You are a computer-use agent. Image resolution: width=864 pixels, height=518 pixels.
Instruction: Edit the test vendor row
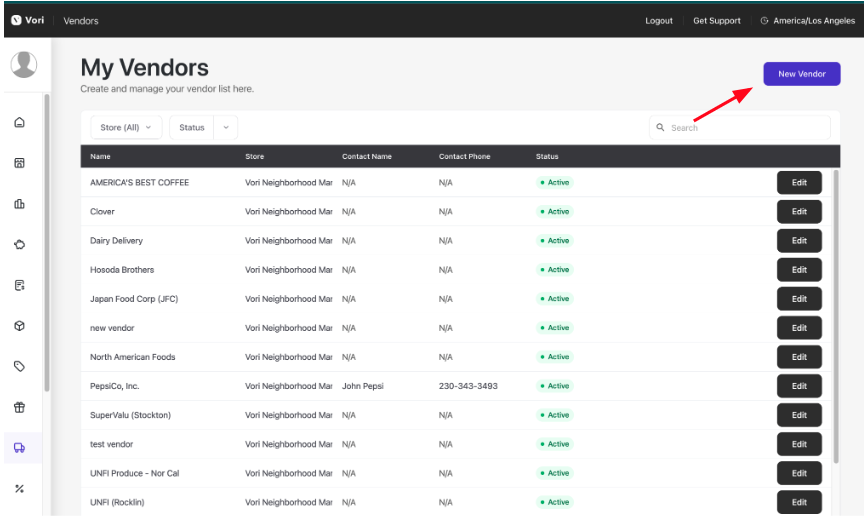coord(799,444)
